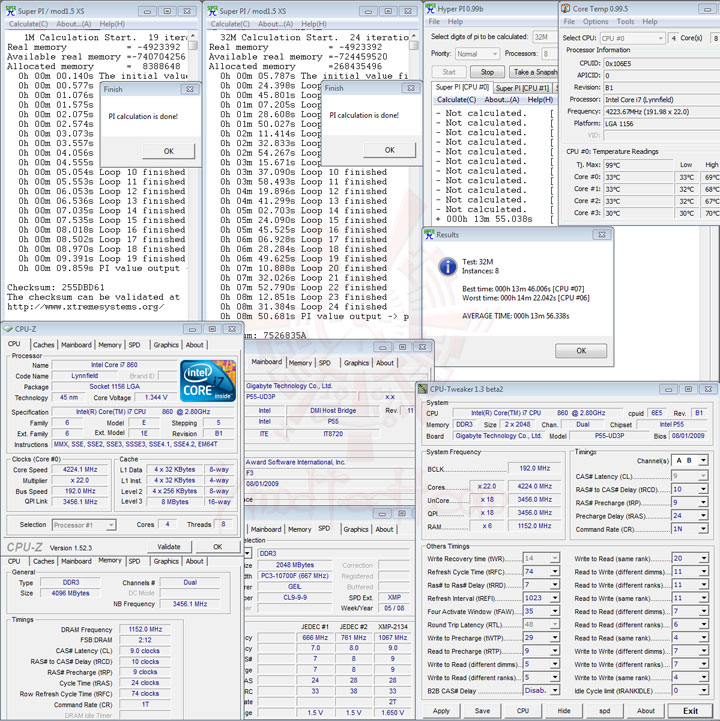The height and width of the screenshot is (721, 720).
Task: Open the File menu in Hyper PI
Action: tap(434, 22)
